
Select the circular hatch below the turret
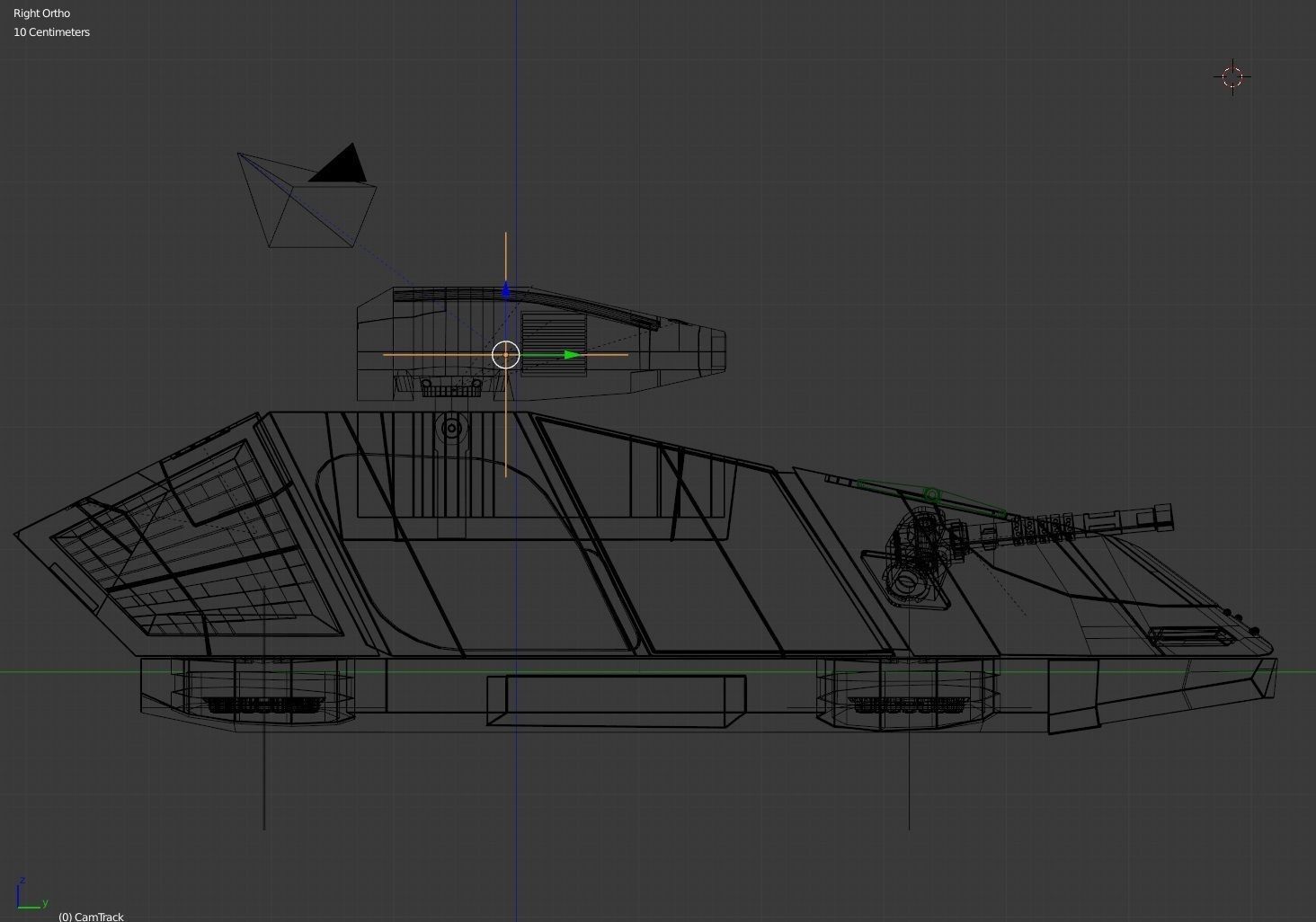[451, 430]
